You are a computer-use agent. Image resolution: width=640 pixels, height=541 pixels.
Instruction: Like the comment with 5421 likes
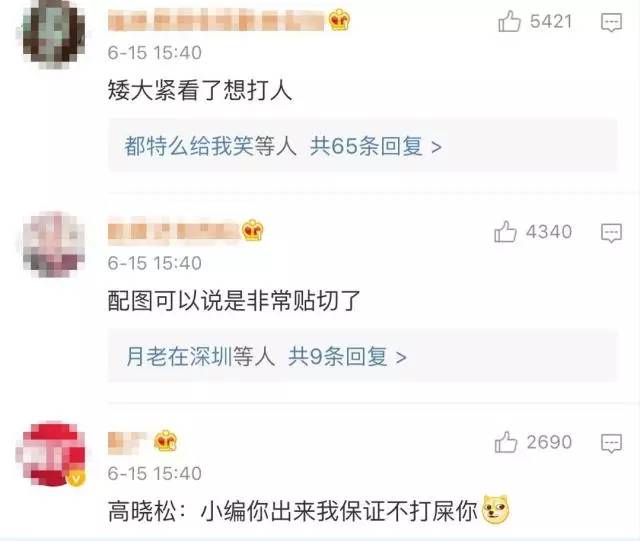[509, 21]
